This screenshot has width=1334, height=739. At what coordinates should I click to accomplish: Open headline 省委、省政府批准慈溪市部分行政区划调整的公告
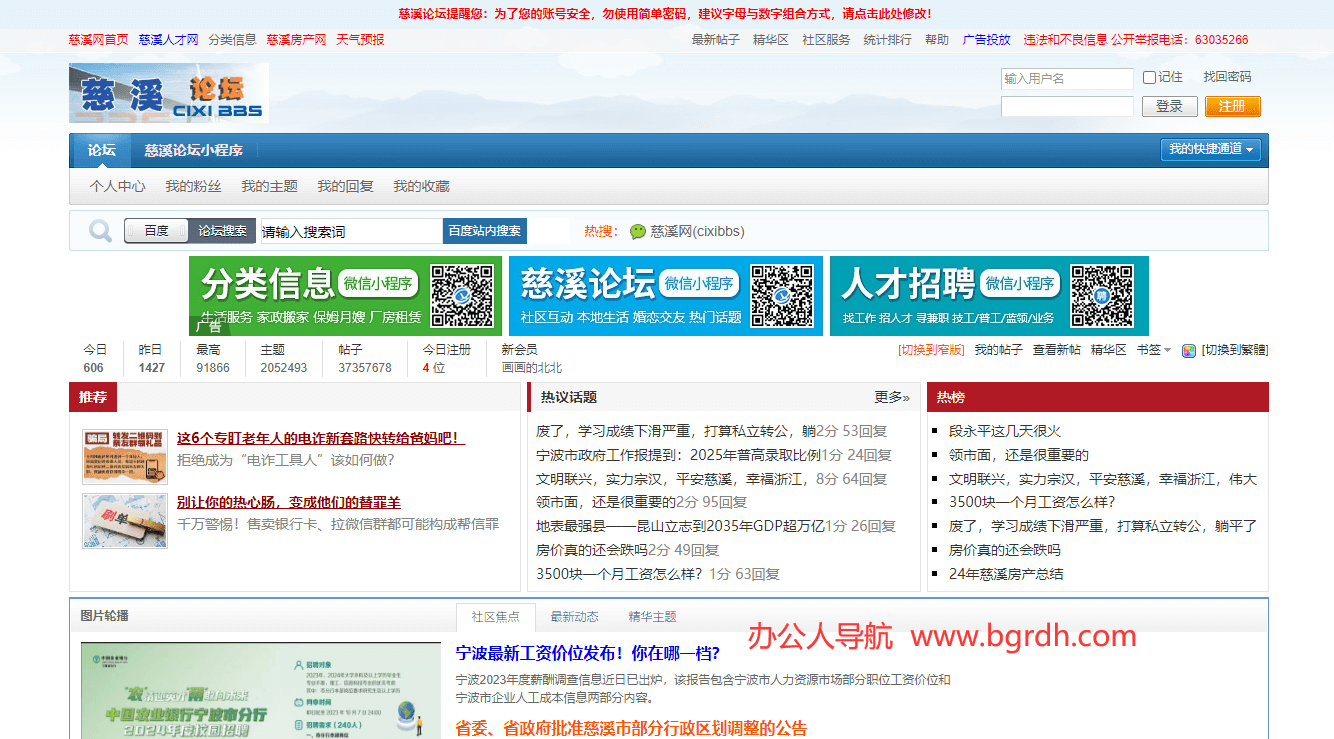(x=631, y=728)
